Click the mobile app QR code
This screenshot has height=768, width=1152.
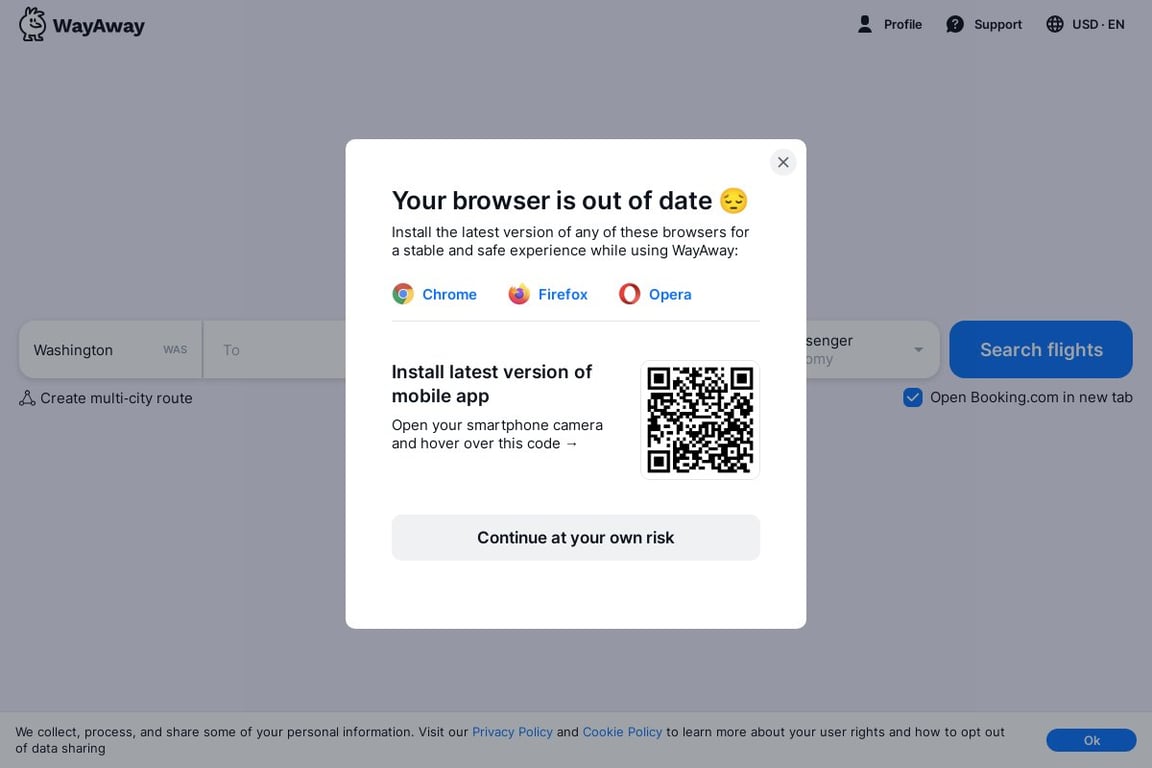click(699, 420)
